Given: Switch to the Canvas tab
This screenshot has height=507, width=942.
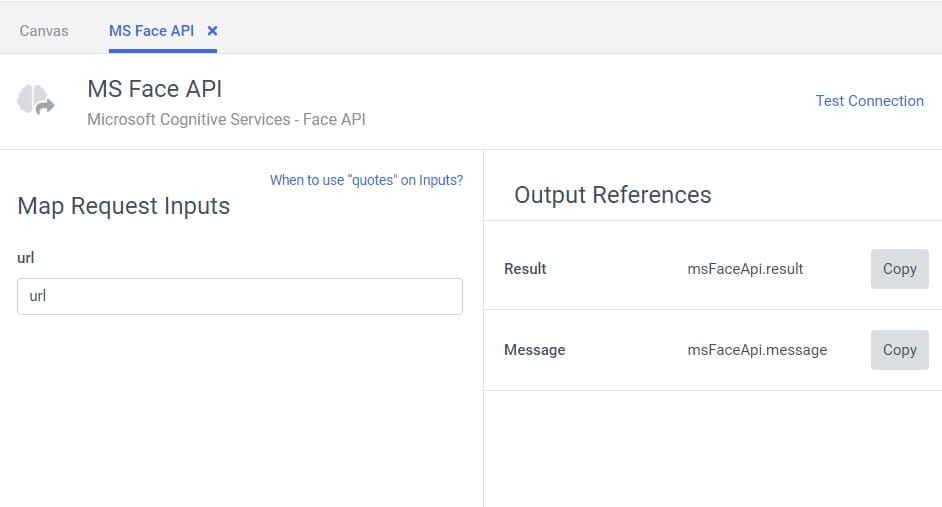Looking at the screenshot, I should tap(44, 31).
